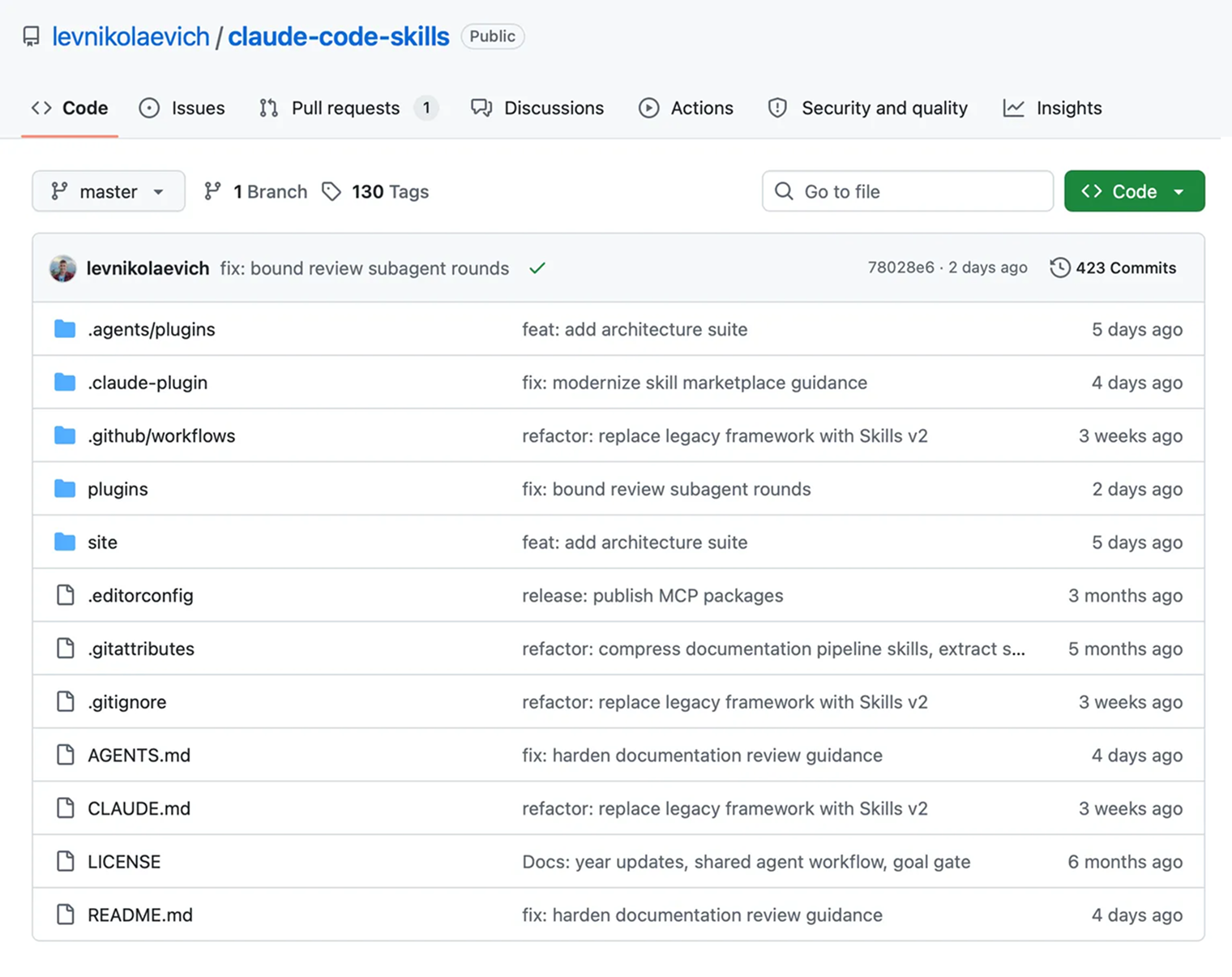Open commit message on AGENTS.md row
The image size is (1232, 977).
tap(702, 755)
